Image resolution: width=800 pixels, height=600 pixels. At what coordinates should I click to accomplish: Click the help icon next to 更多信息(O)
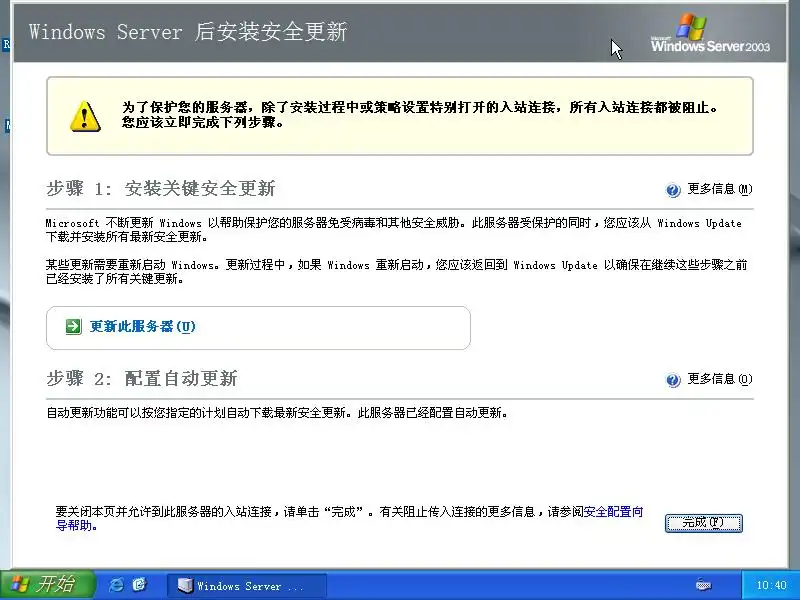pyautogui.click(x=673, y=380)
